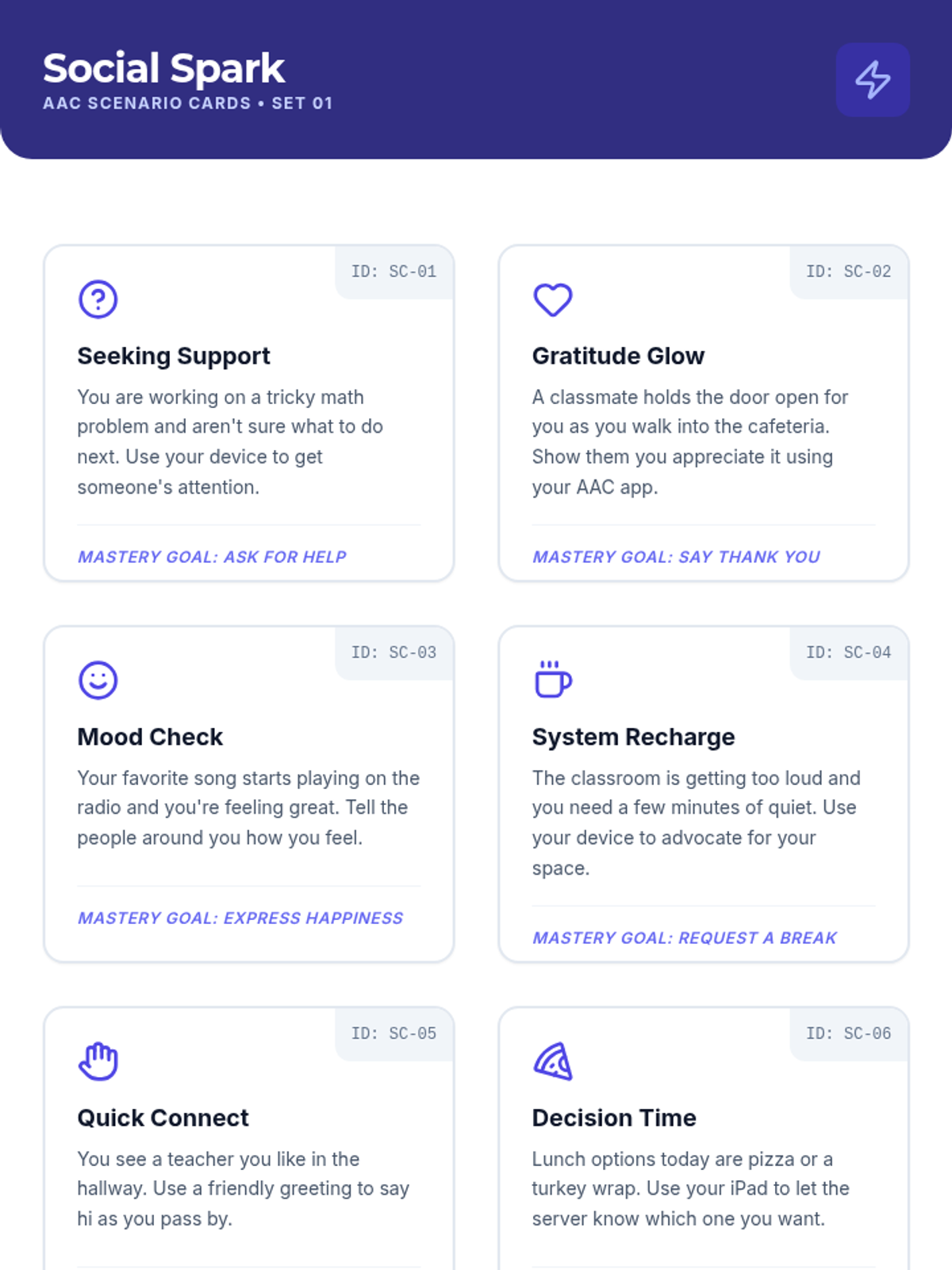
Task: Click the smiley face icon on Mood Check
Action: tap(98, 680)
